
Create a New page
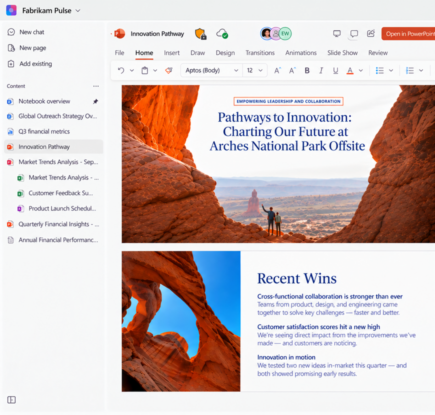(x=27, y=48)
